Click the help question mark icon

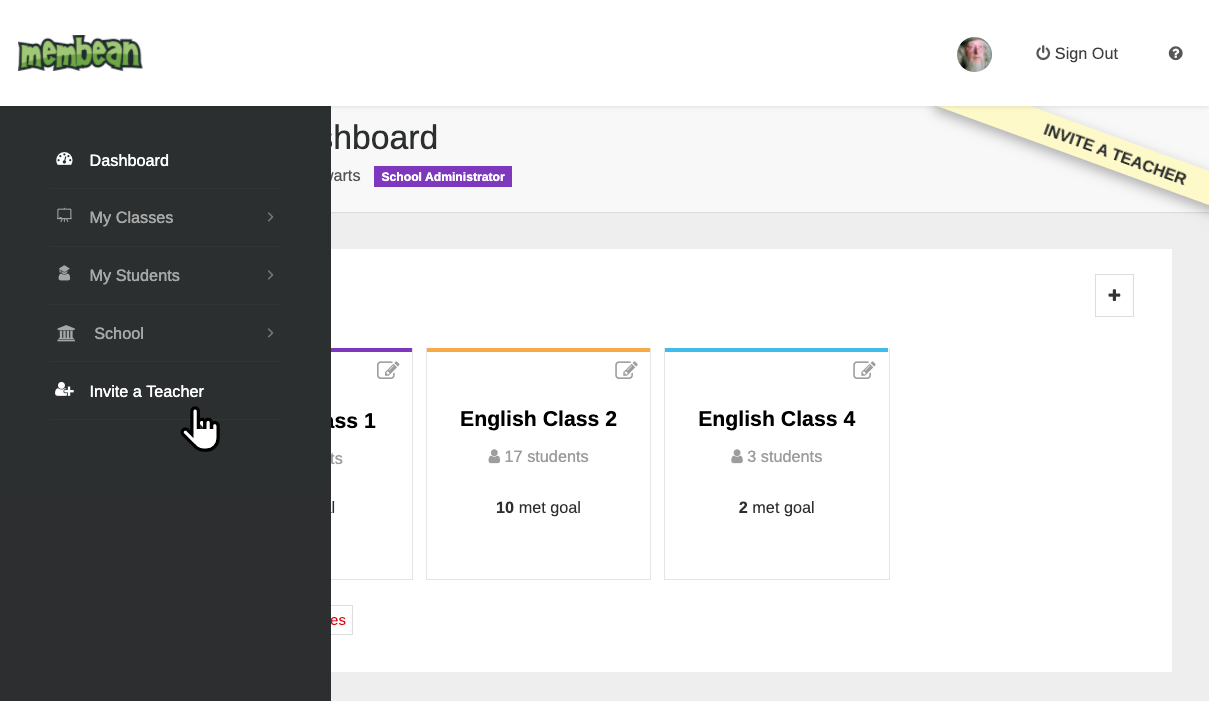1175,53
